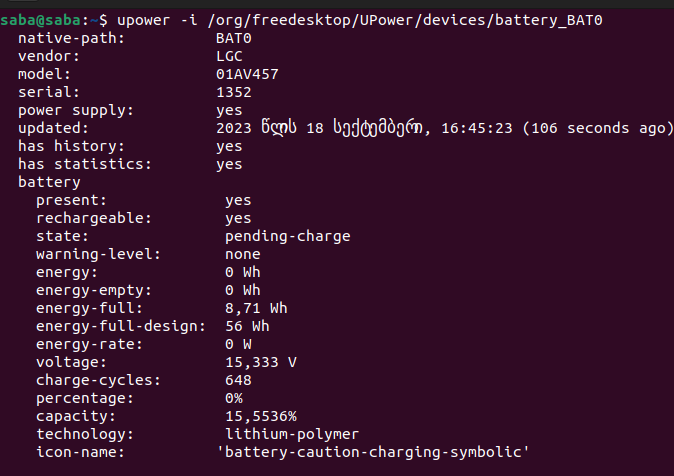Click the energy-full value 8,71 Wh
674x476 pixels.
(256, 308)
